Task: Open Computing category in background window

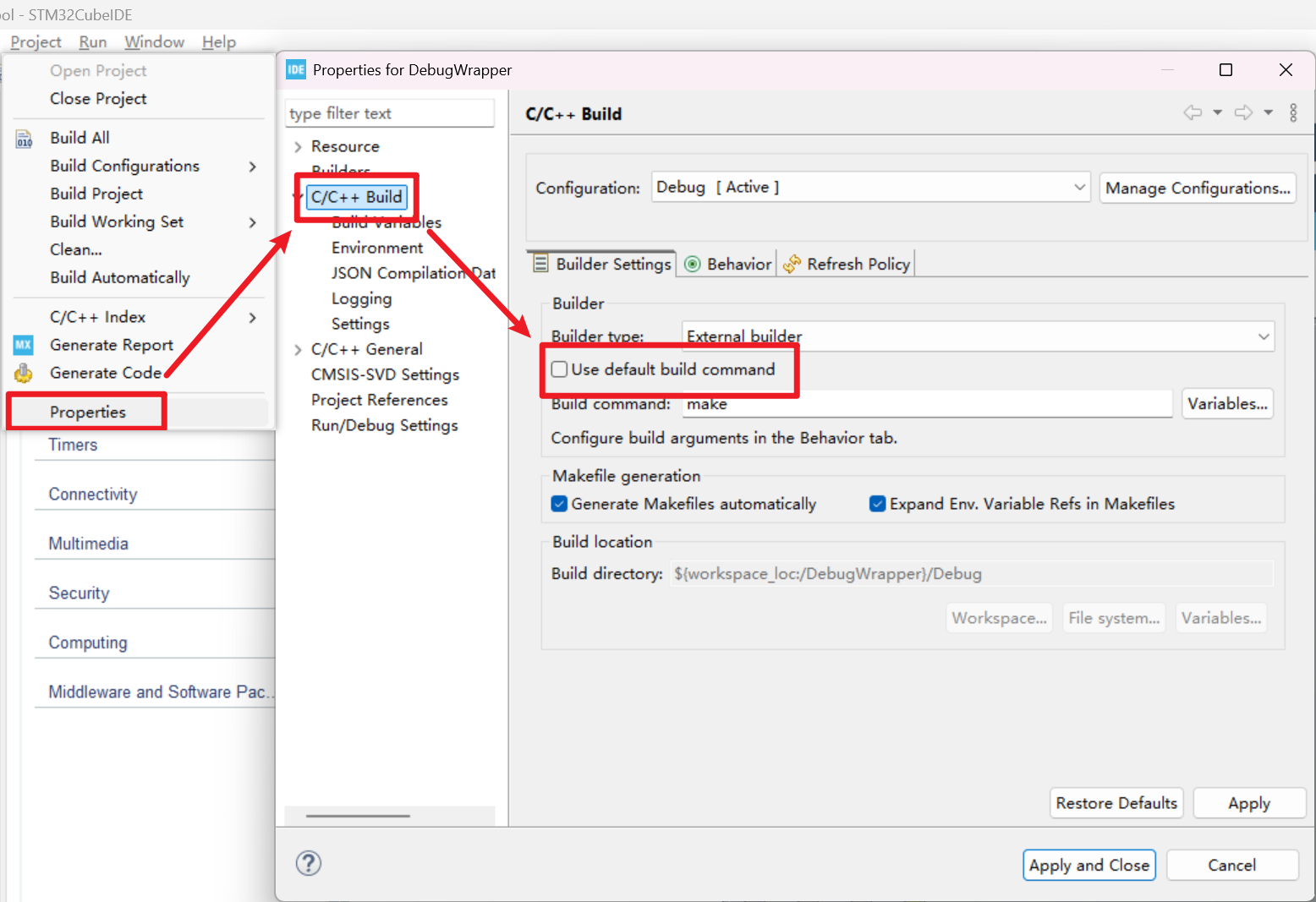Action: (x=88, y=642)
